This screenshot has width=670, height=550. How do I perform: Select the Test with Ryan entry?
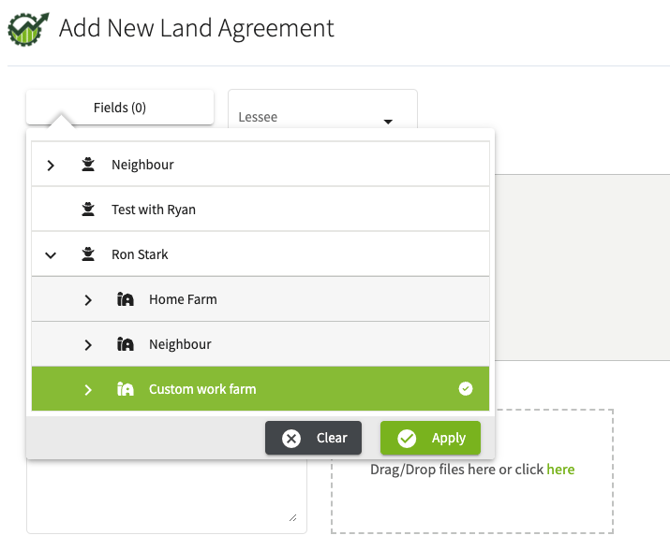(x=154, y=209)
